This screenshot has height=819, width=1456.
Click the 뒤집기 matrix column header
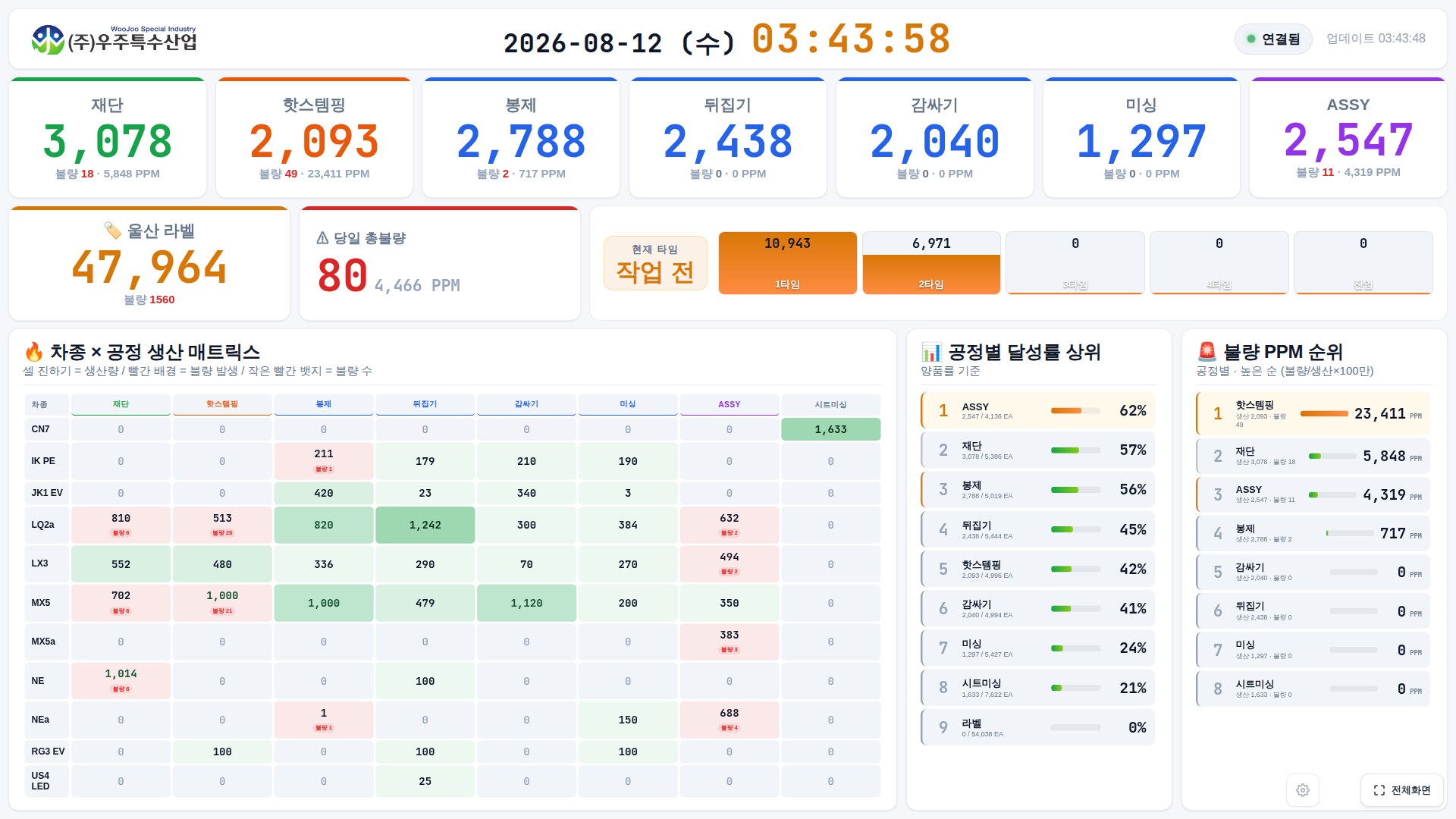pos(425,404)
